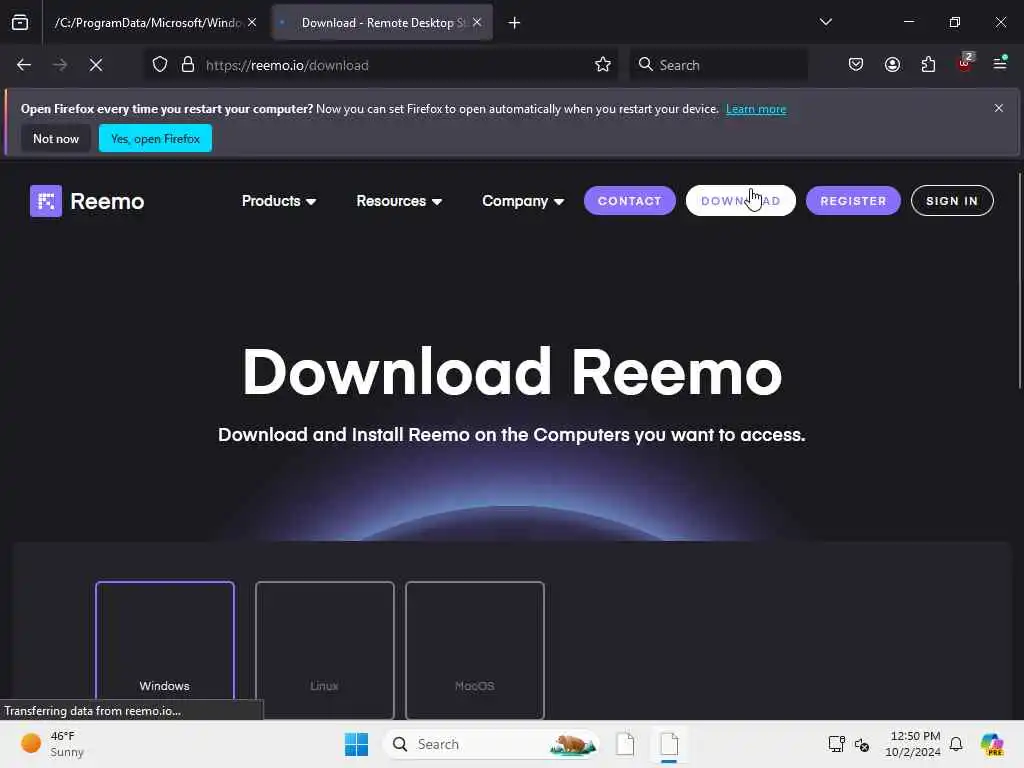1024x768 pixels.
Task: Click the SIGN IN button
Action: click(952, 200)
